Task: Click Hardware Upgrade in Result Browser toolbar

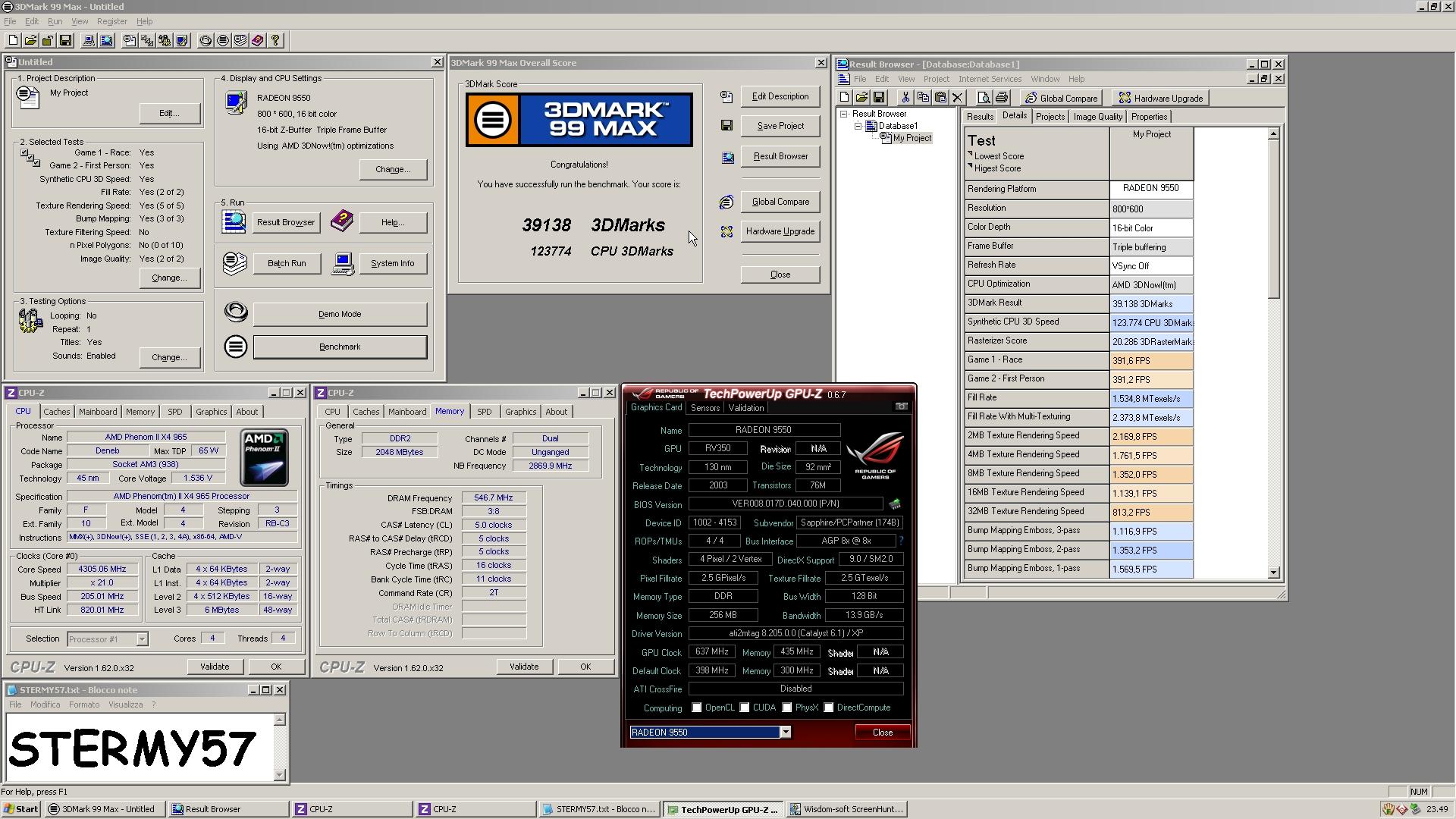Action: tap(1160, 98)
